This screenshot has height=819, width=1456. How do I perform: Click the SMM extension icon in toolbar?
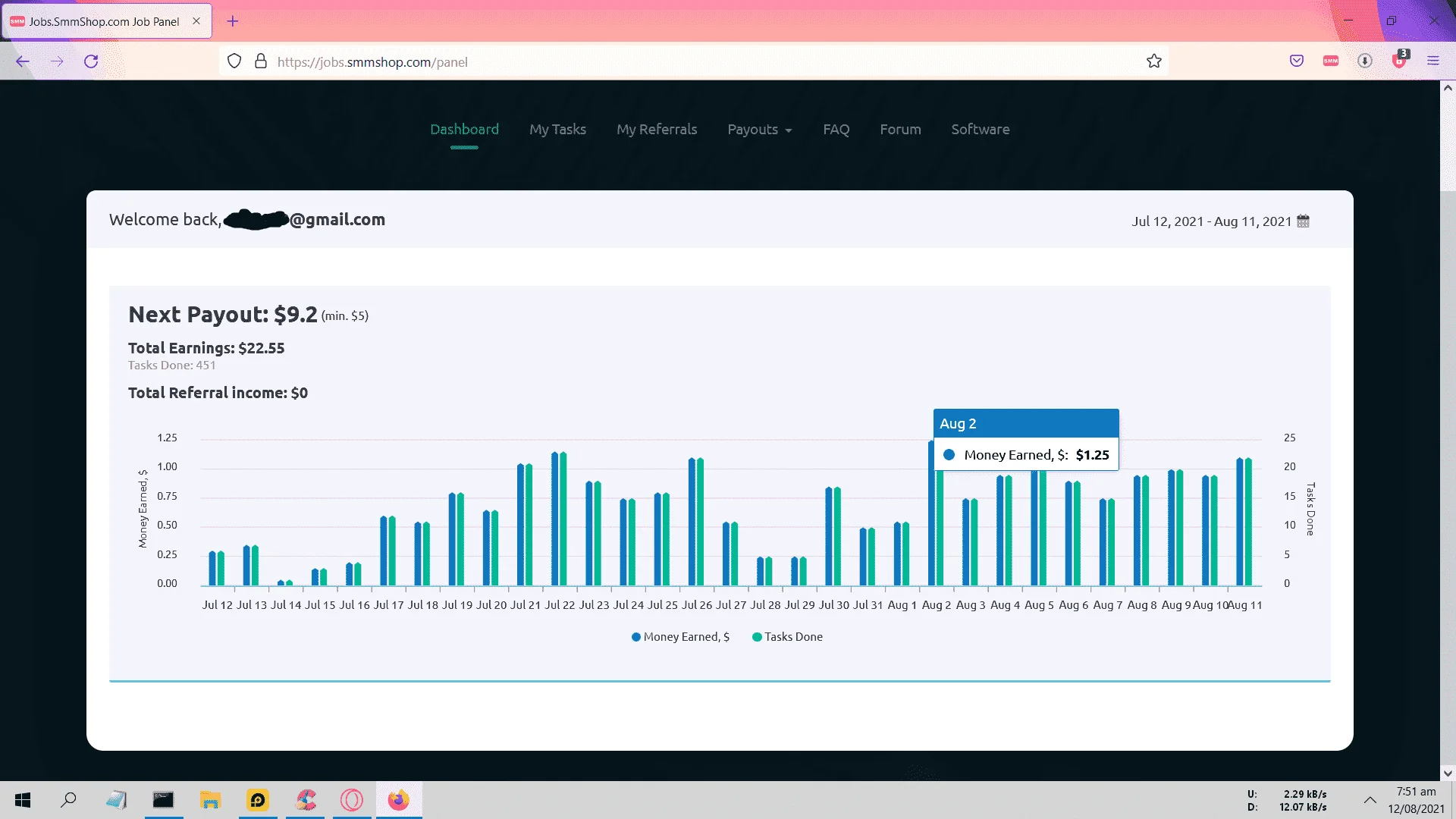coord(1331,61)
